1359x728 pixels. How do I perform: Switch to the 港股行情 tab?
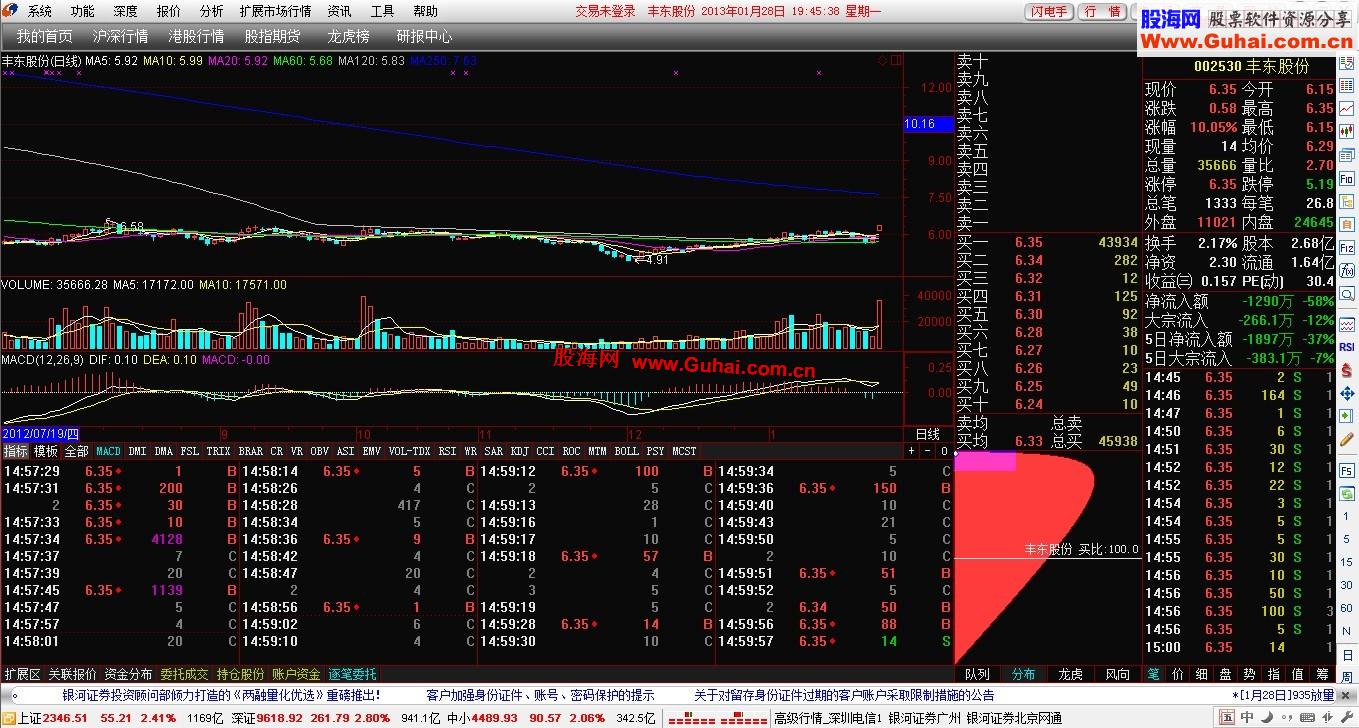click(196, 36)
